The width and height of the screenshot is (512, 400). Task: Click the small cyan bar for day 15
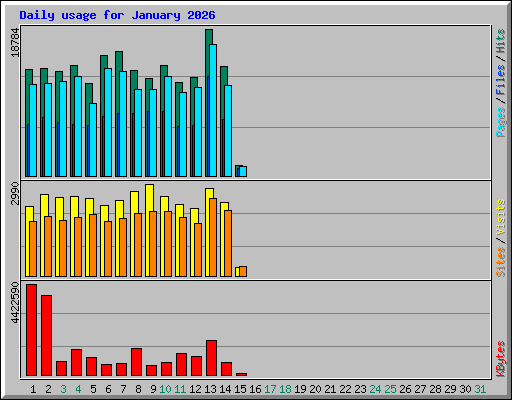click(243, 171)
